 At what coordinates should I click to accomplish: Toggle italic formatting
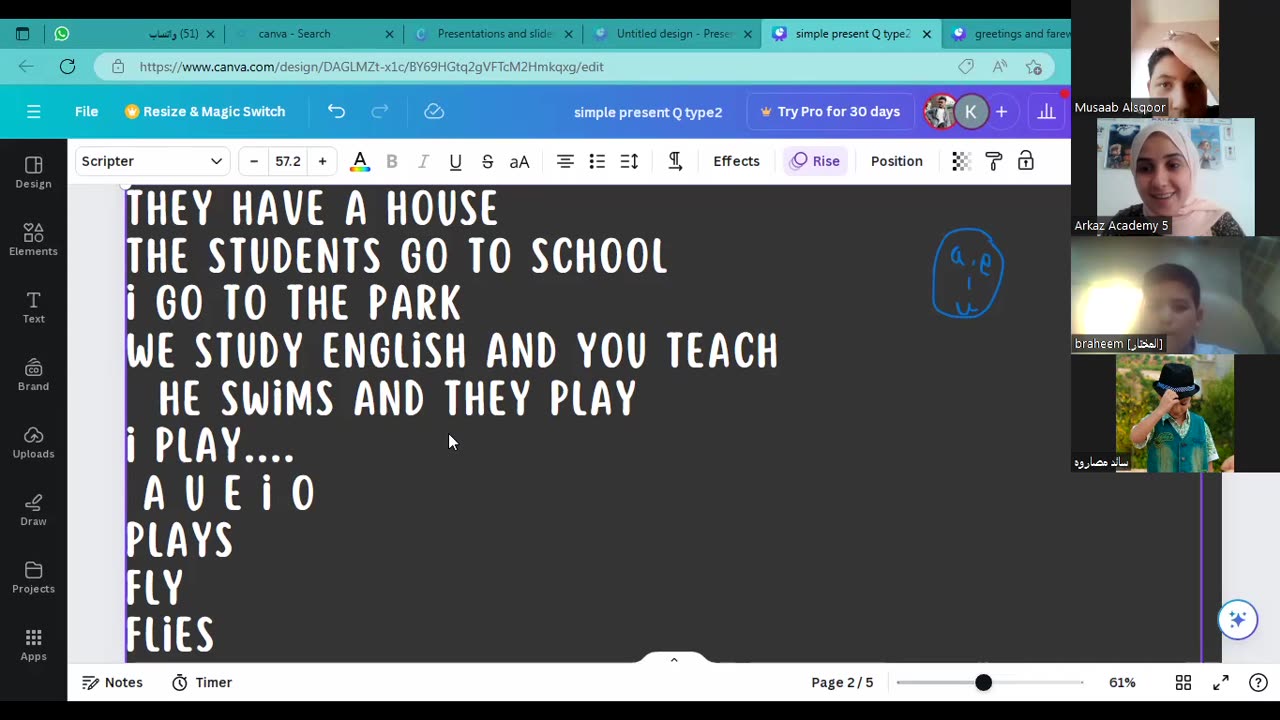(x=423, y=161)
